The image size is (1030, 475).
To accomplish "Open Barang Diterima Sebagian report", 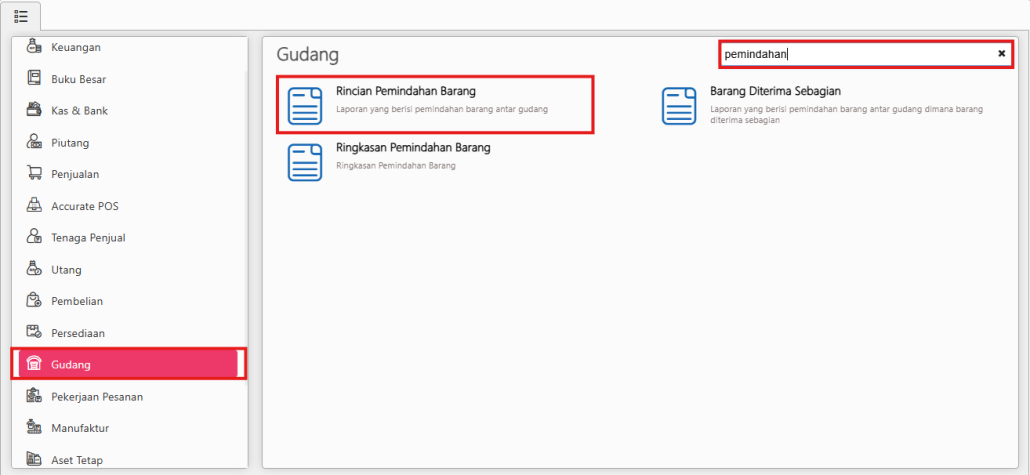I will (x=775, y=91).
